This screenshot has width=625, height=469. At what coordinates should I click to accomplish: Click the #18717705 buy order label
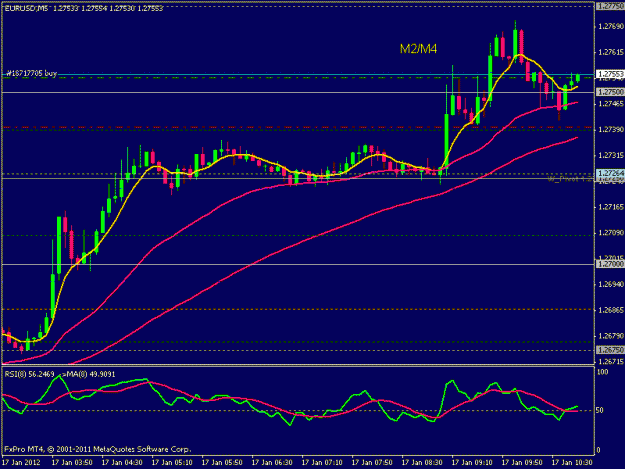(x=32, y=73)
